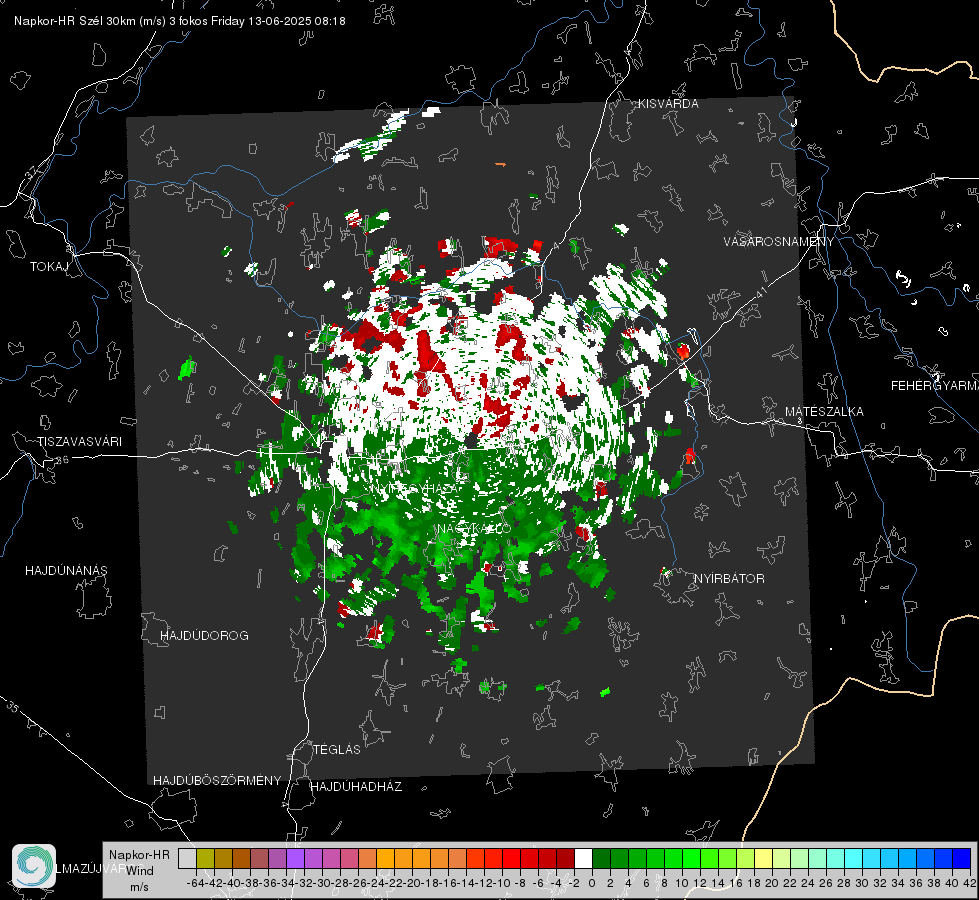979x900 pixels.
Task: Pick the white swatch between -2 and 0
Action: click(583, 858)
